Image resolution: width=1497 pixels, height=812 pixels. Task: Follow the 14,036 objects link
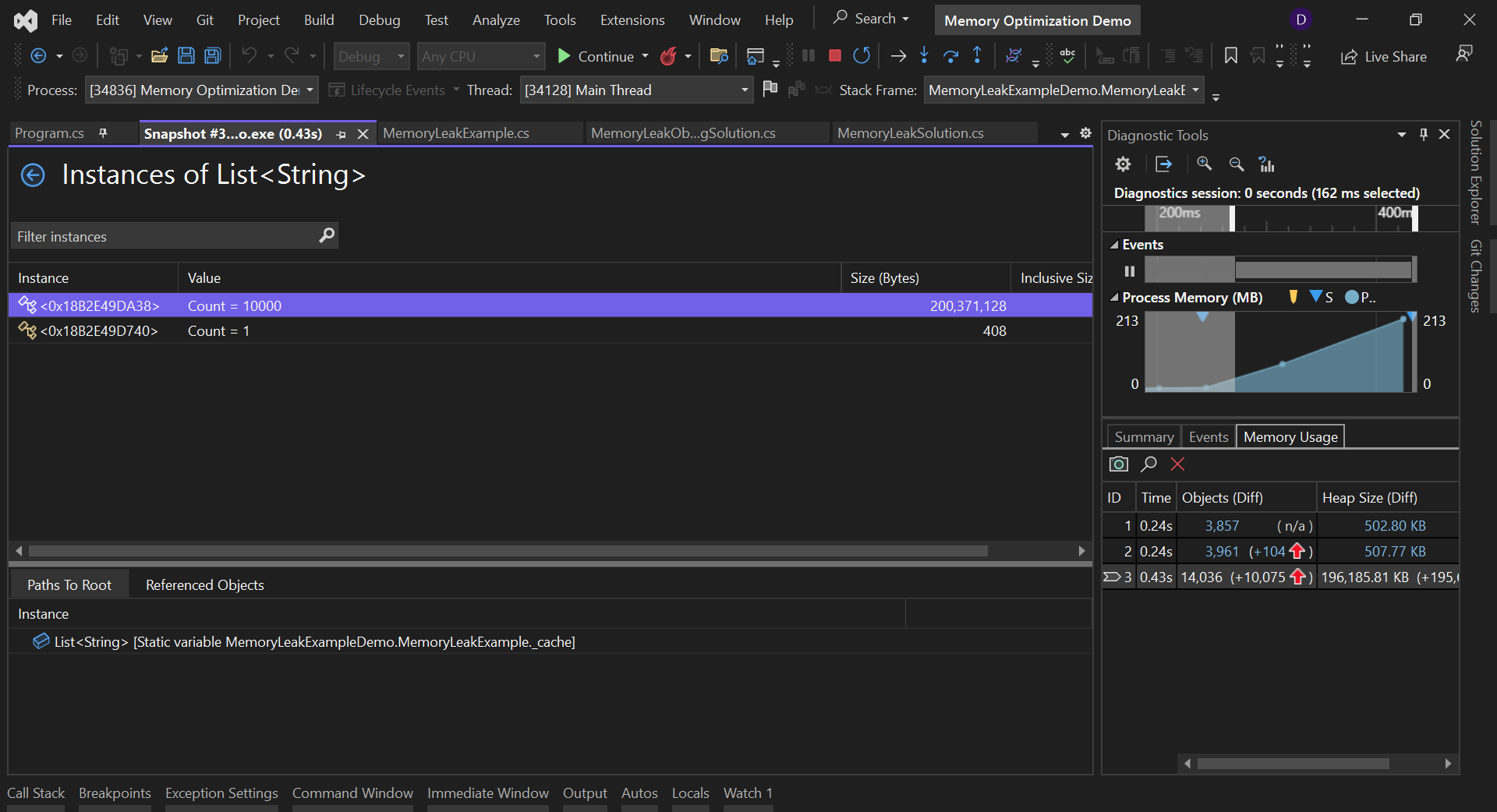click(x=1201, y=577)
